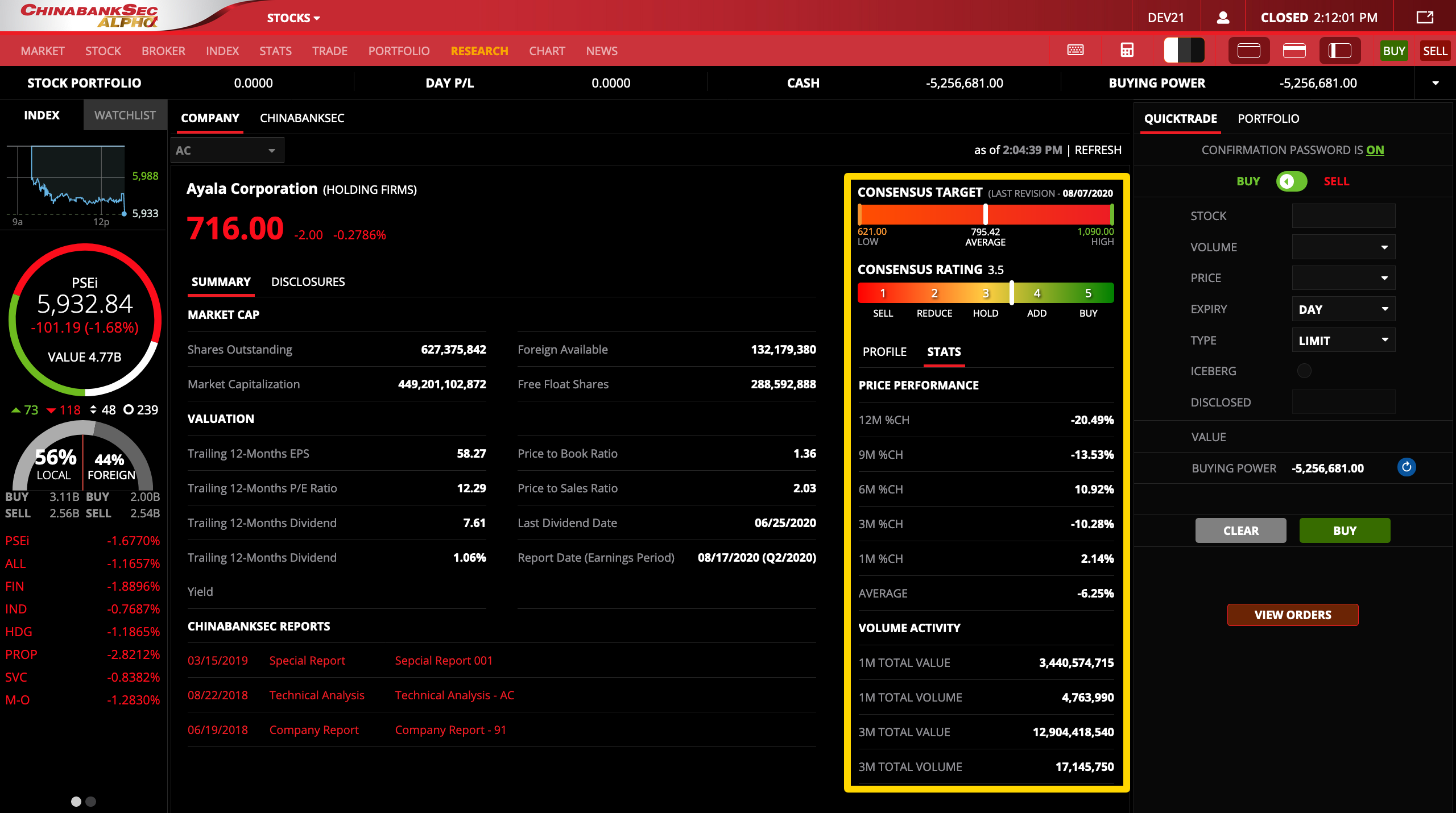
Task: Click the consensus rating scale bar
Action: click(986, 293)
